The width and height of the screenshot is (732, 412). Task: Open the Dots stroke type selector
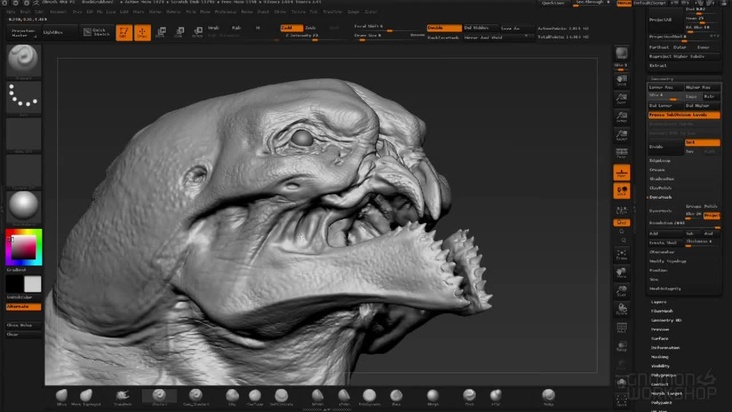click(23, 98)
